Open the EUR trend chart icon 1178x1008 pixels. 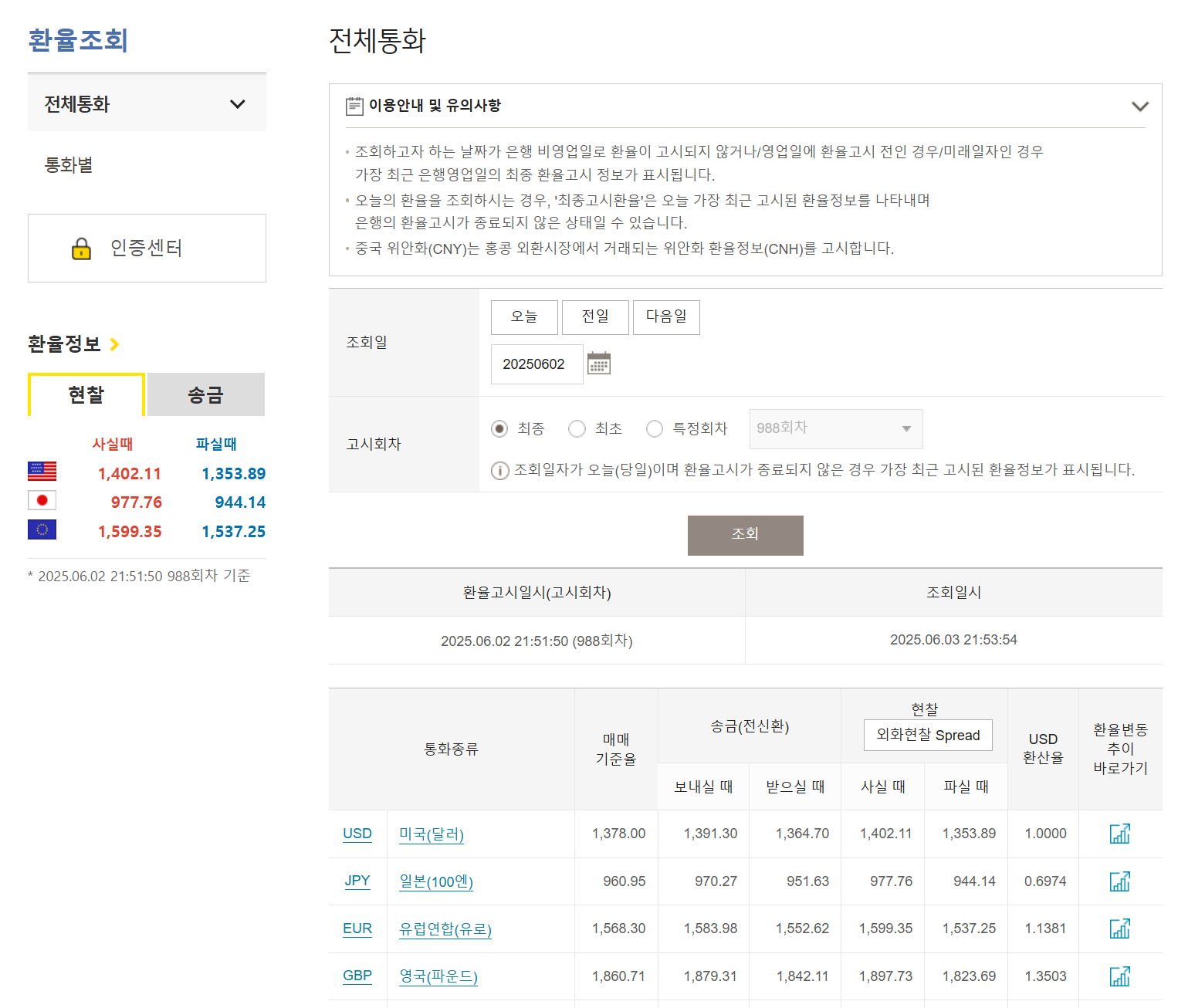[1120, 929]
